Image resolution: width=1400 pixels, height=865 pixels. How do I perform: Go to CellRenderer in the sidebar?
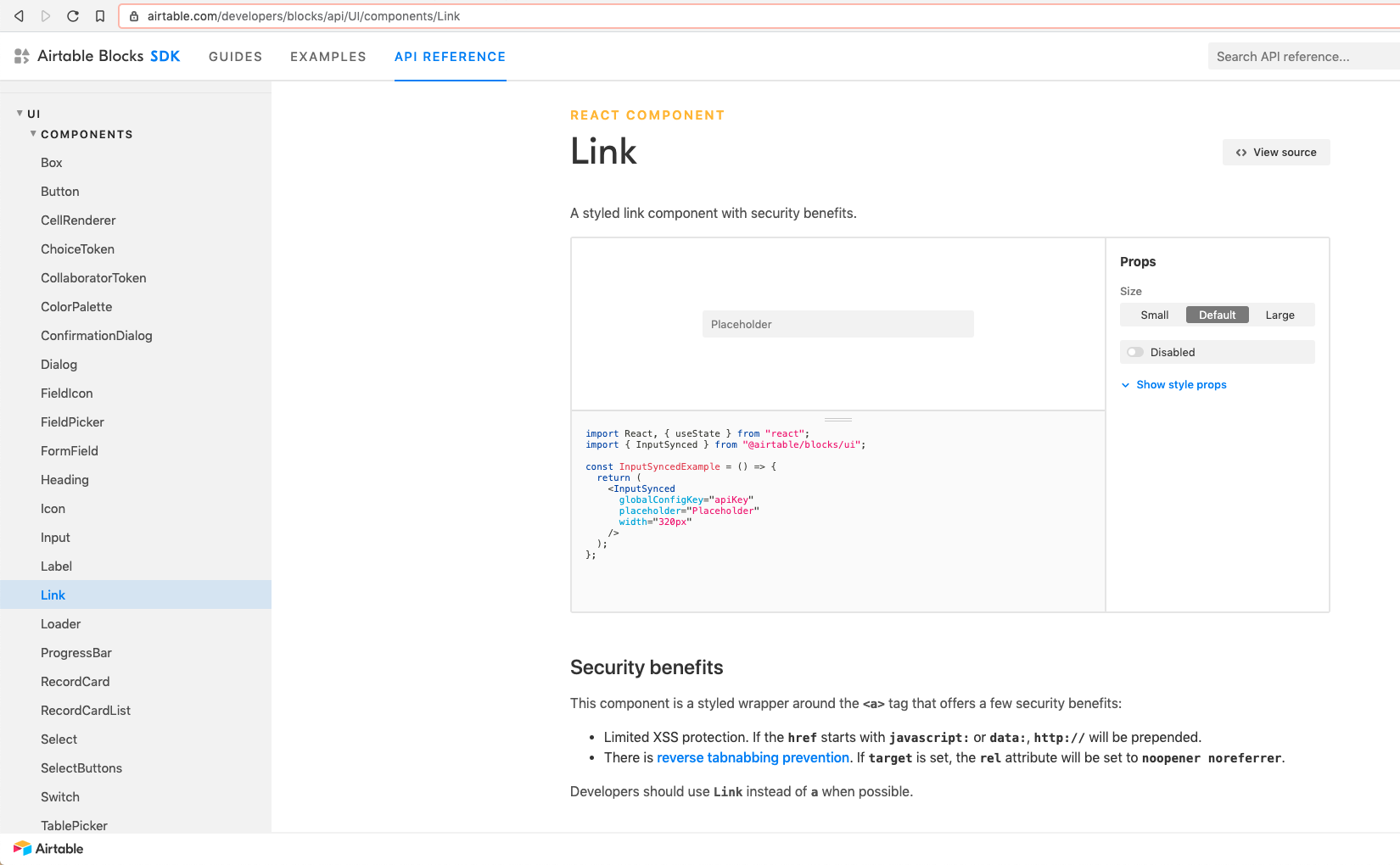pyautogui.click(x=78, y=220)
